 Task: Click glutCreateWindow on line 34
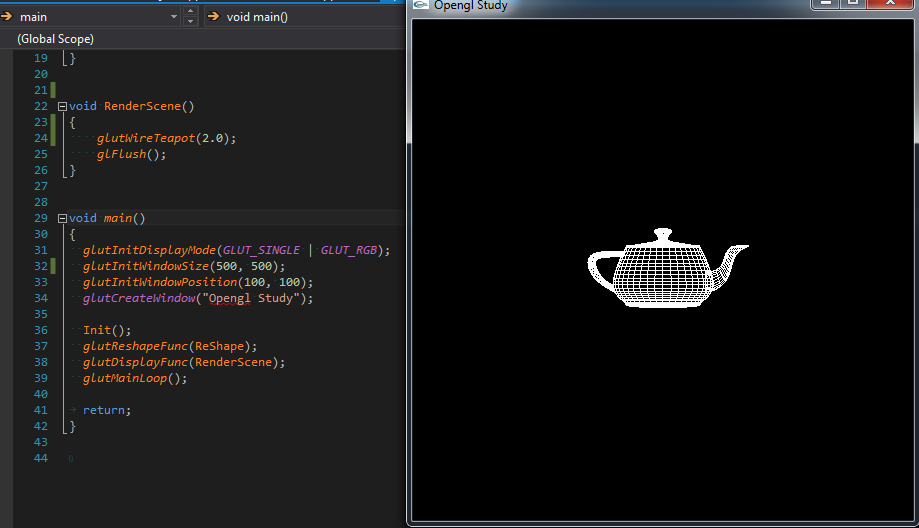tap(139, 298)
